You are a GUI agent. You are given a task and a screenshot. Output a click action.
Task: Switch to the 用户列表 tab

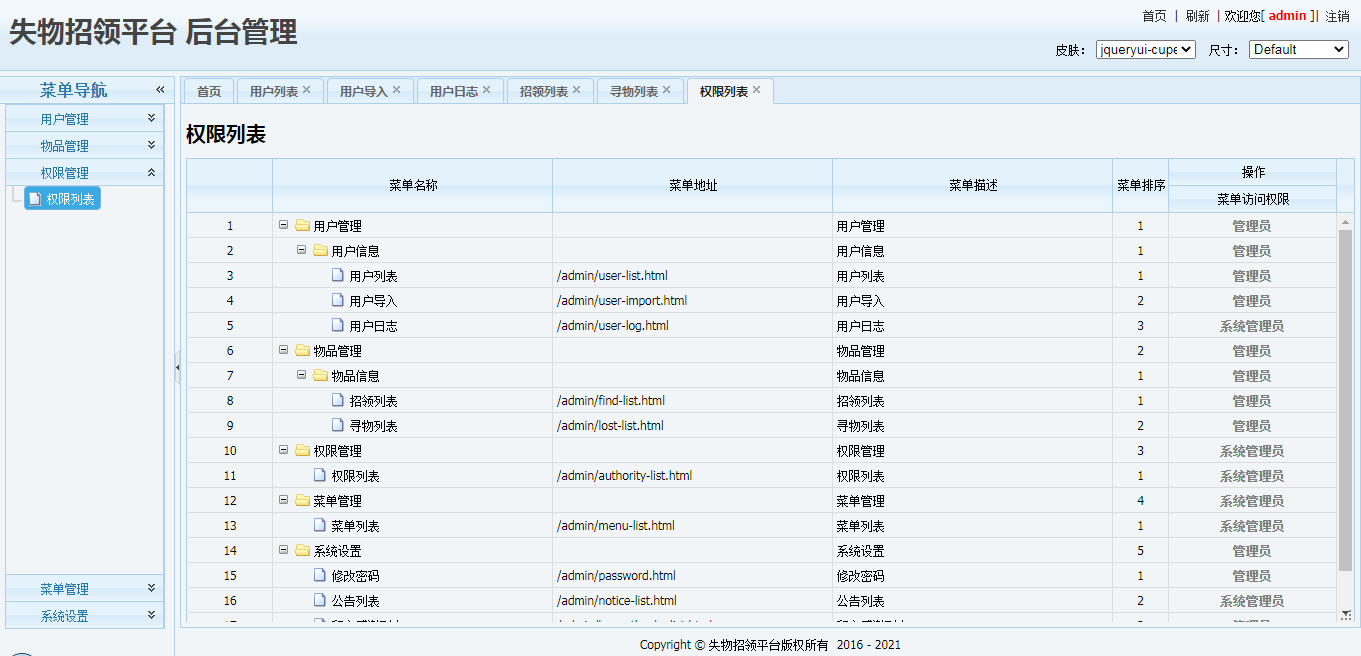(273, 91)
